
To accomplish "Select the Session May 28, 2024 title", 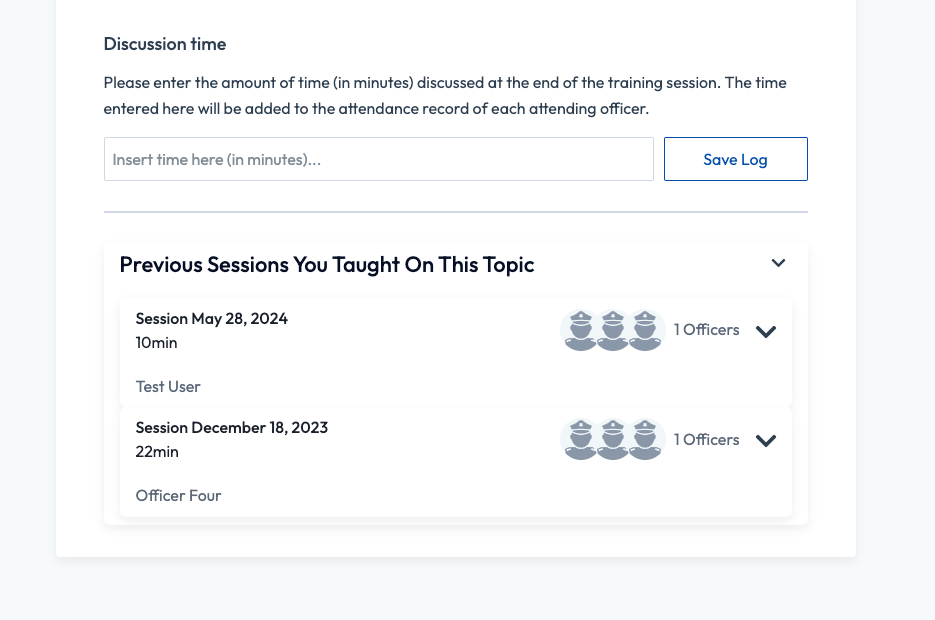I will tap(211, 319).
